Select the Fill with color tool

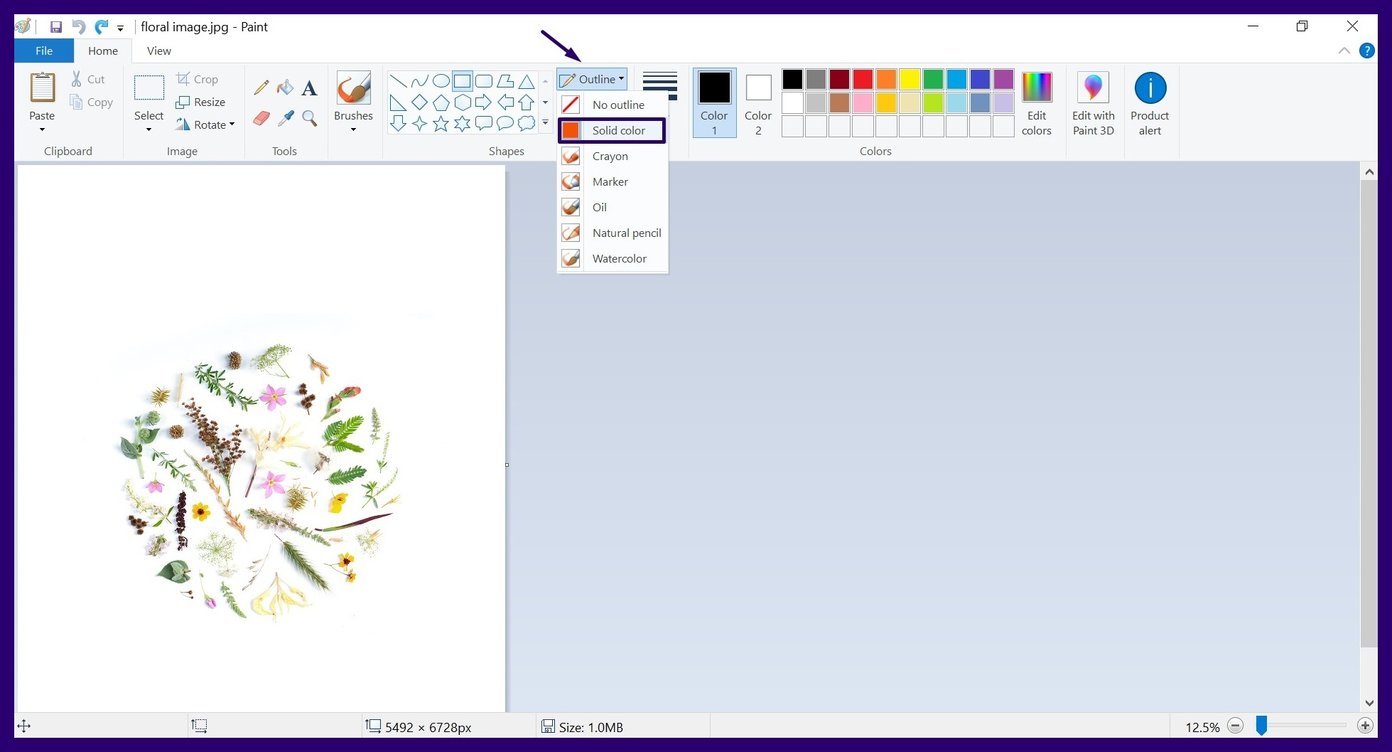point(285,88)
